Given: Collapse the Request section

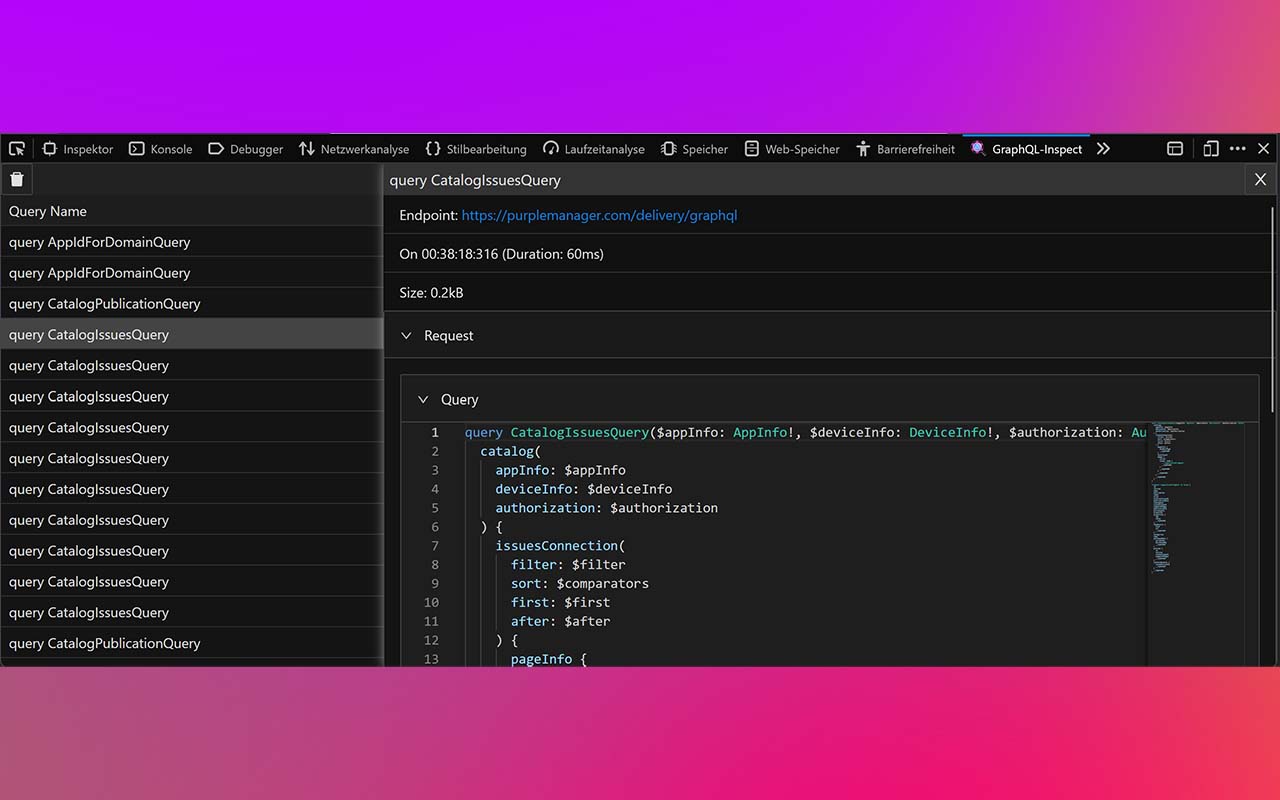Looking at the screenshot, I should [x=406, y=335].
